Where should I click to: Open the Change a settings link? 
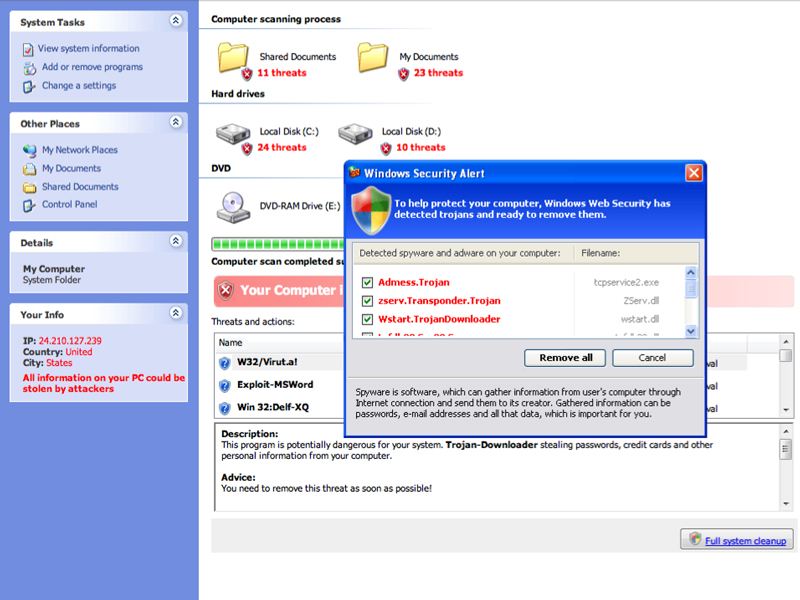[x=79, y=86]
